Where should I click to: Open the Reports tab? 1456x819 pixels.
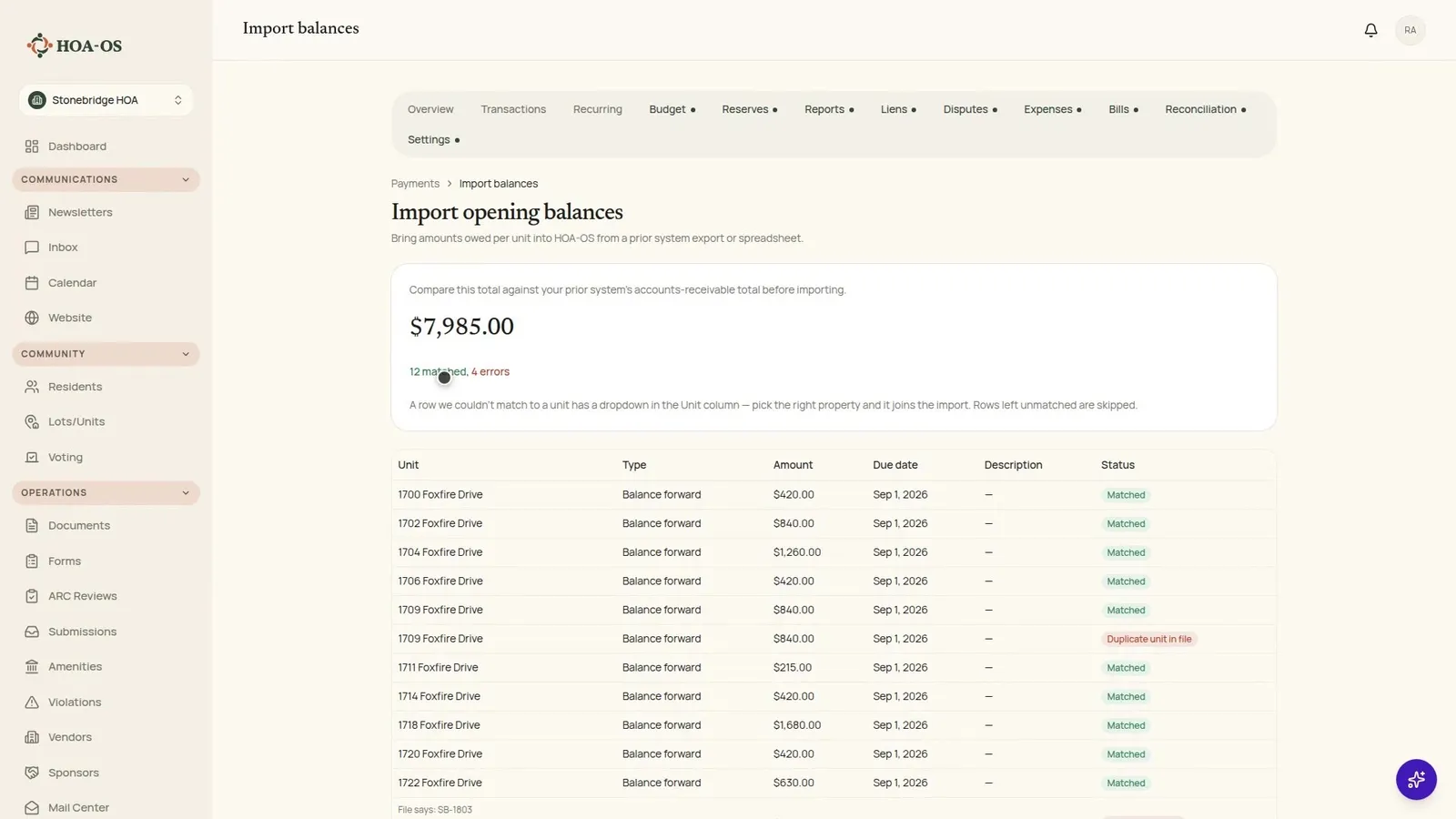[829, 109]
